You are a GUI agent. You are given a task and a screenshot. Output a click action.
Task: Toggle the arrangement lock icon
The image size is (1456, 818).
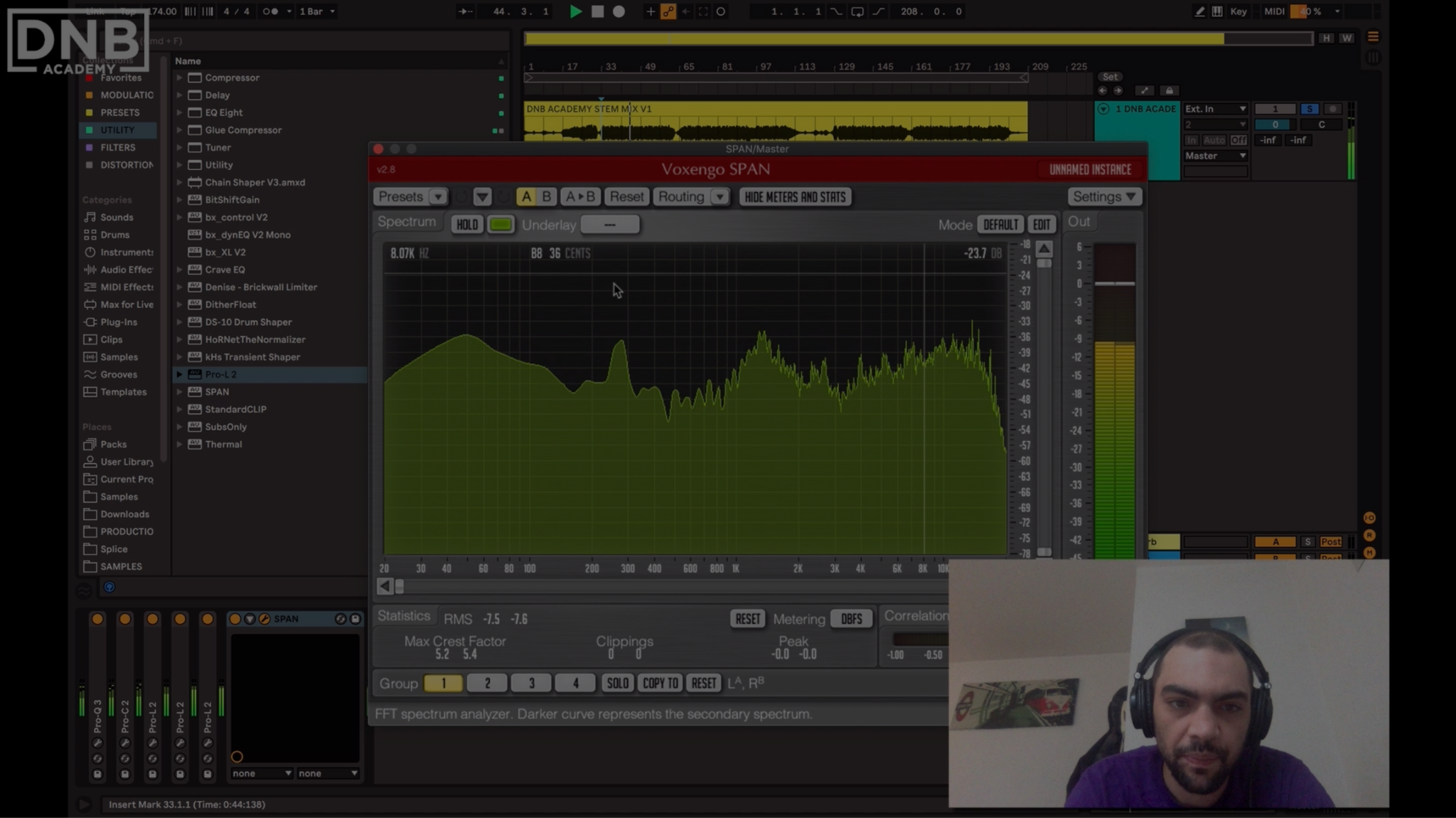(x=1169, y=90)
